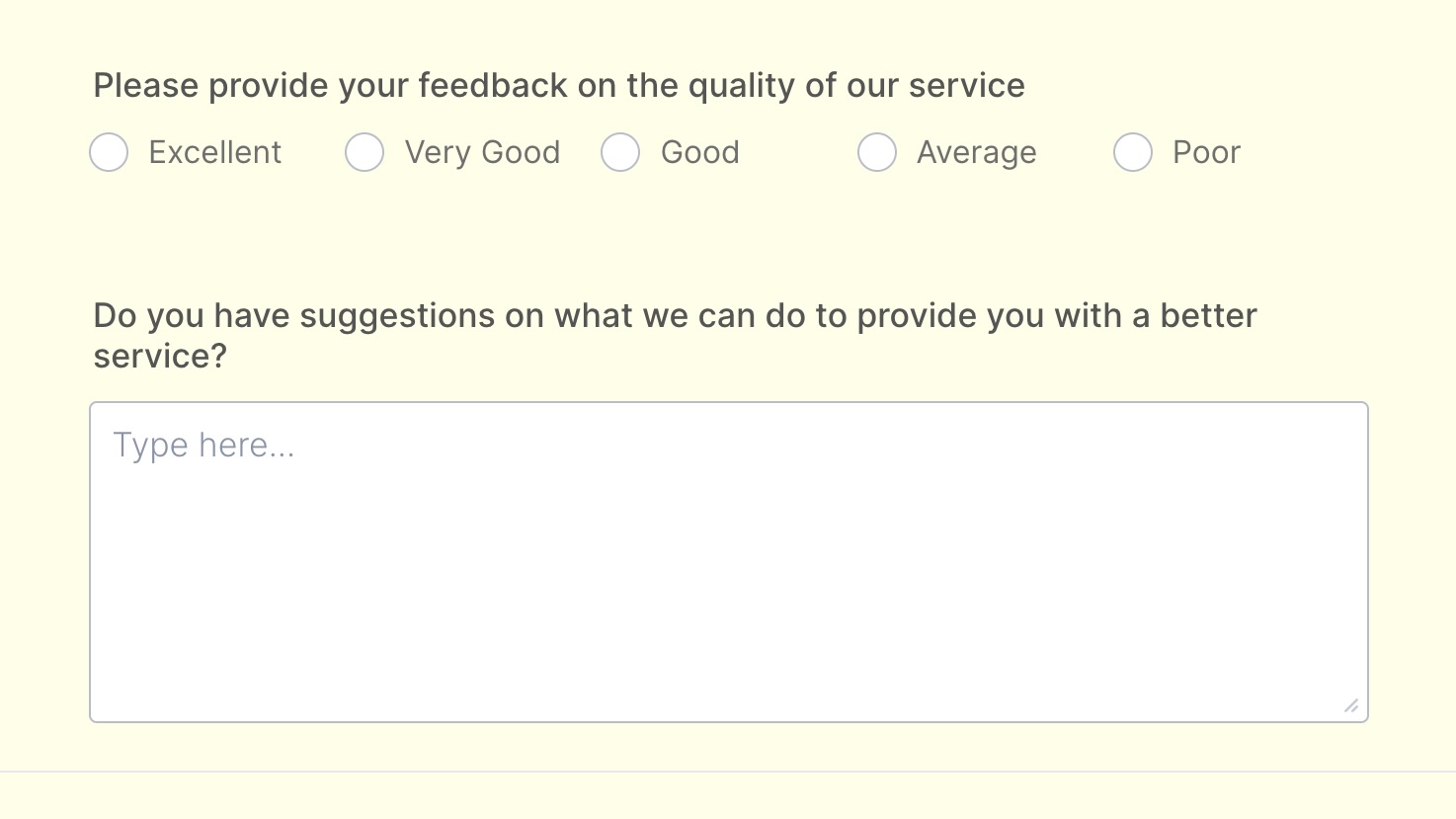Click the "Average" option label
This screenshot has height=819, width=1456.
pyautogui.click(x=976, y=152)
